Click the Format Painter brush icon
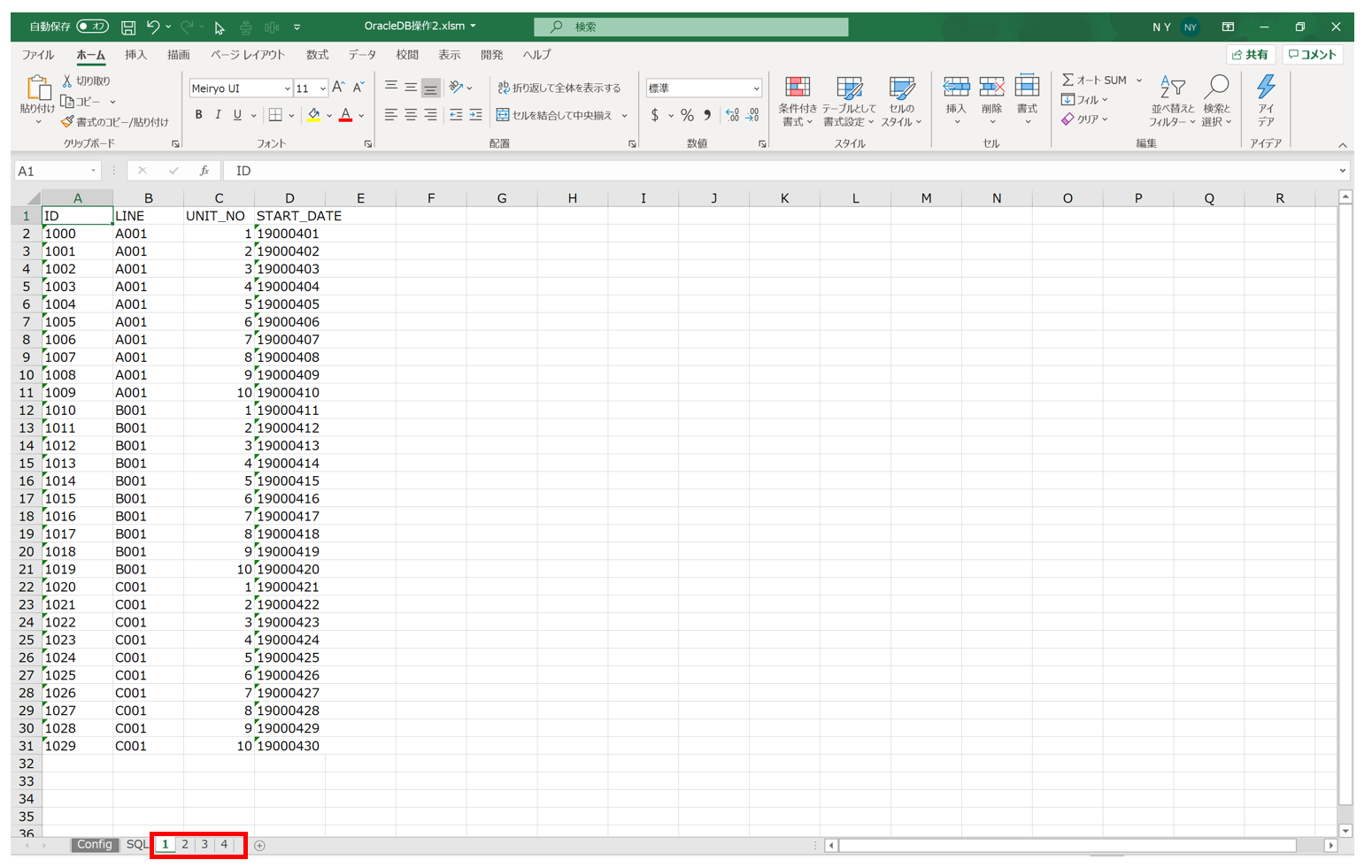This screenshot has width=1372, height=868. [67, 121]
